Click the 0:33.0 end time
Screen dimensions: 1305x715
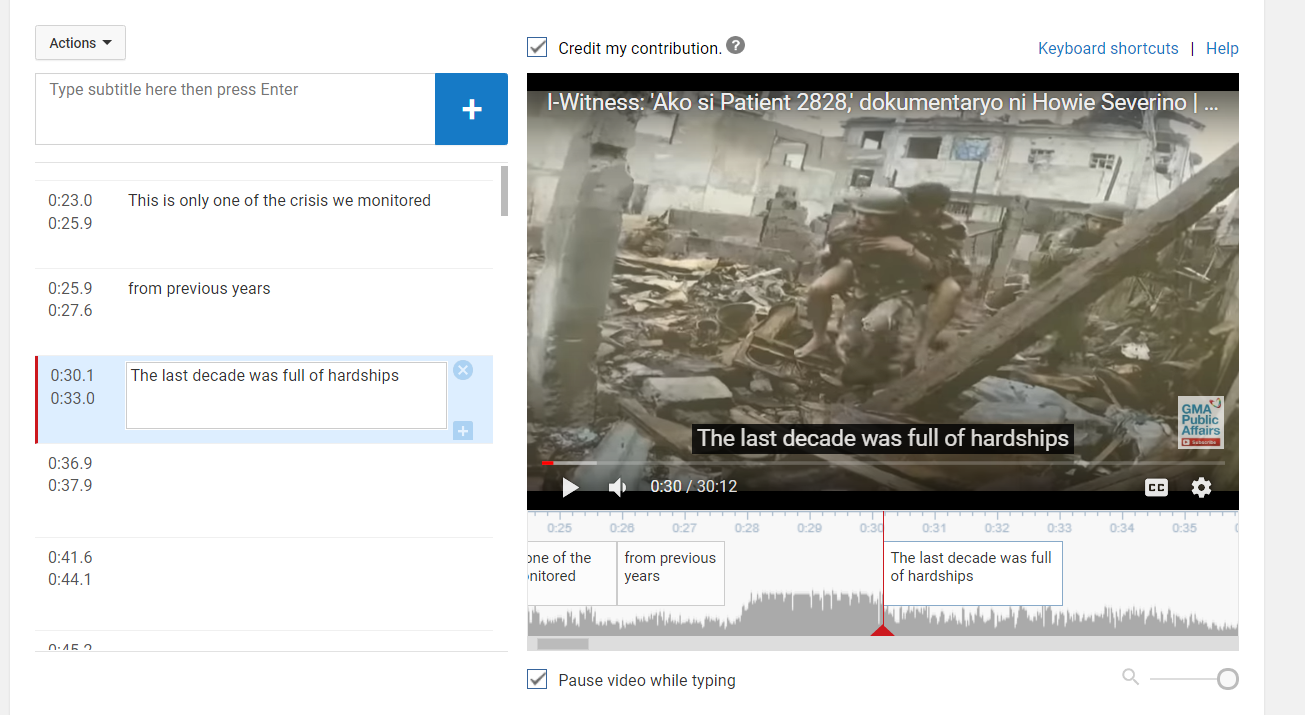coord(72,398)
